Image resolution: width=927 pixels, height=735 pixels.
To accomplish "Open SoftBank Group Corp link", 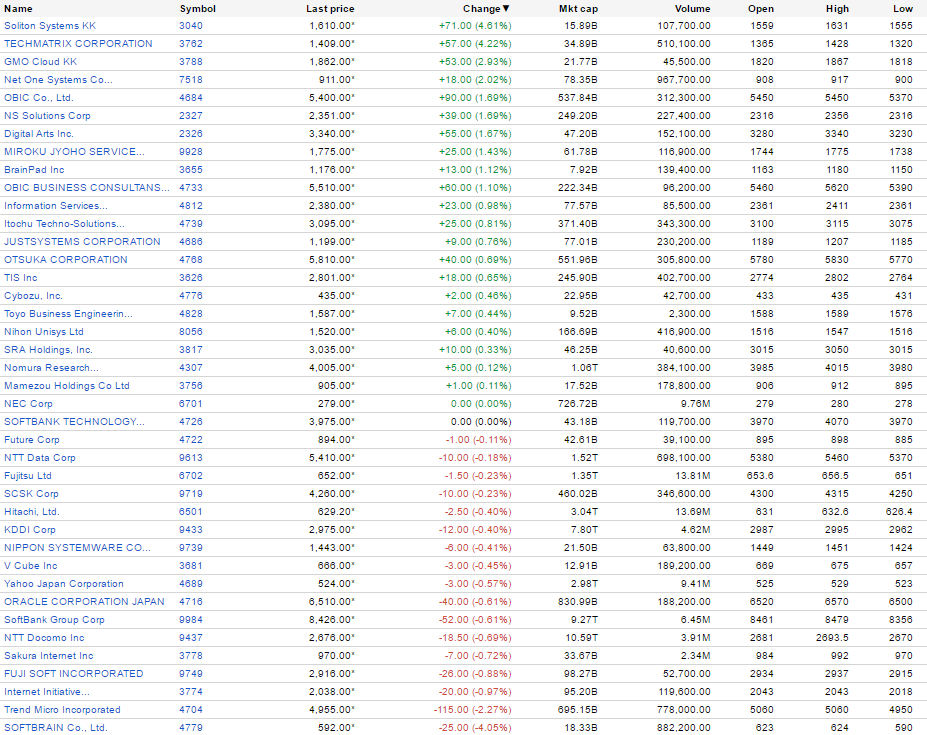I will point(54,620).
